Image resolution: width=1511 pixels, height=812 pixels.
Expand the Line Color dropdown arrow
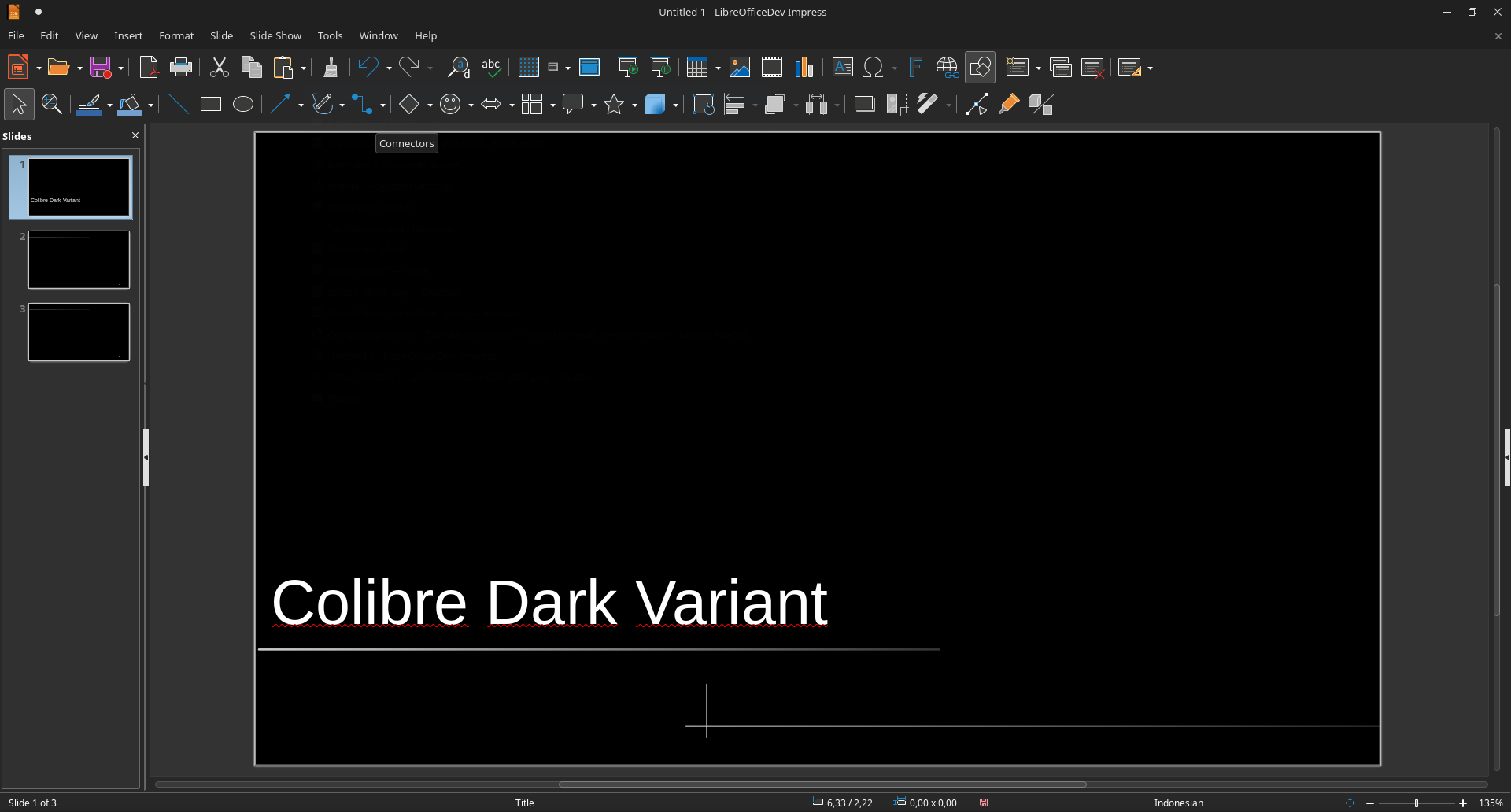coord(109,105)
